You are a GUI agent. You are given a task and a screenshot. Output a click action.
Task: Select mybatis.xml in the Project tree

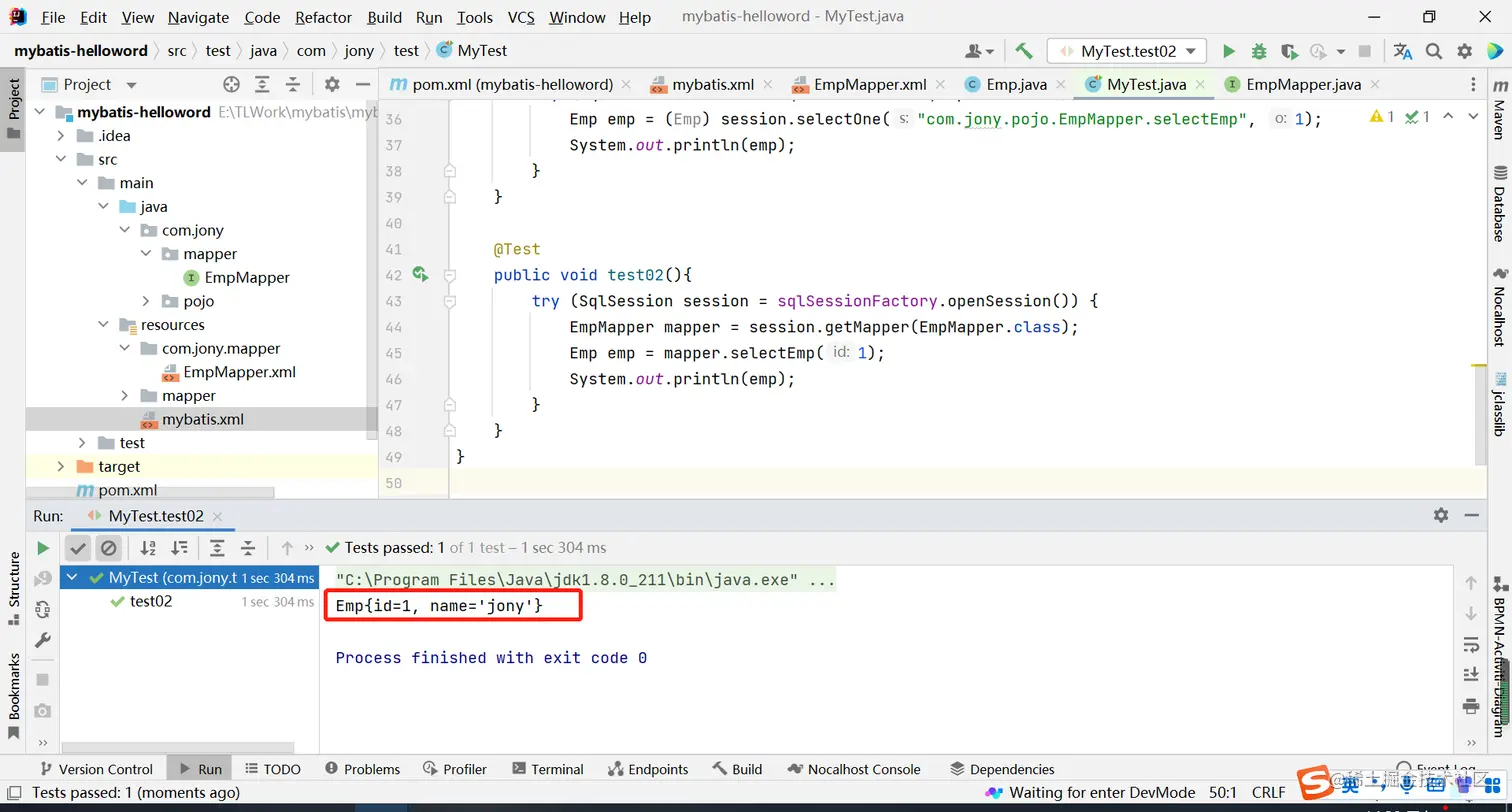(202, 420)
